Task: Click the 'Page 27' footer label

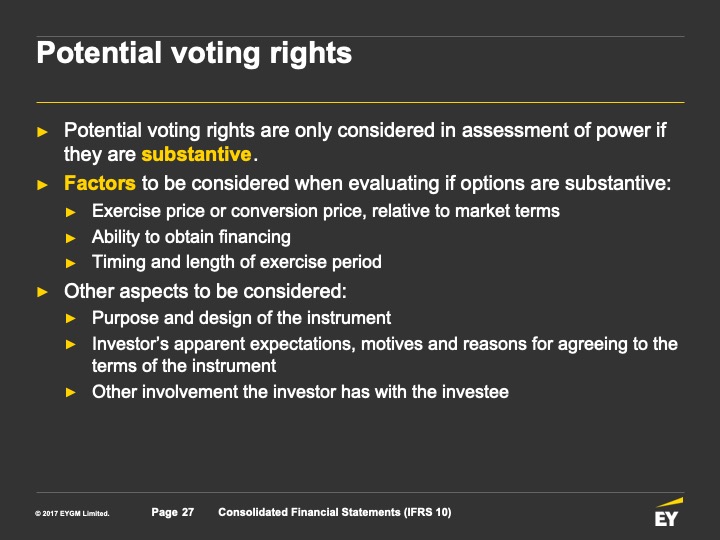Action: coord(173,512)
